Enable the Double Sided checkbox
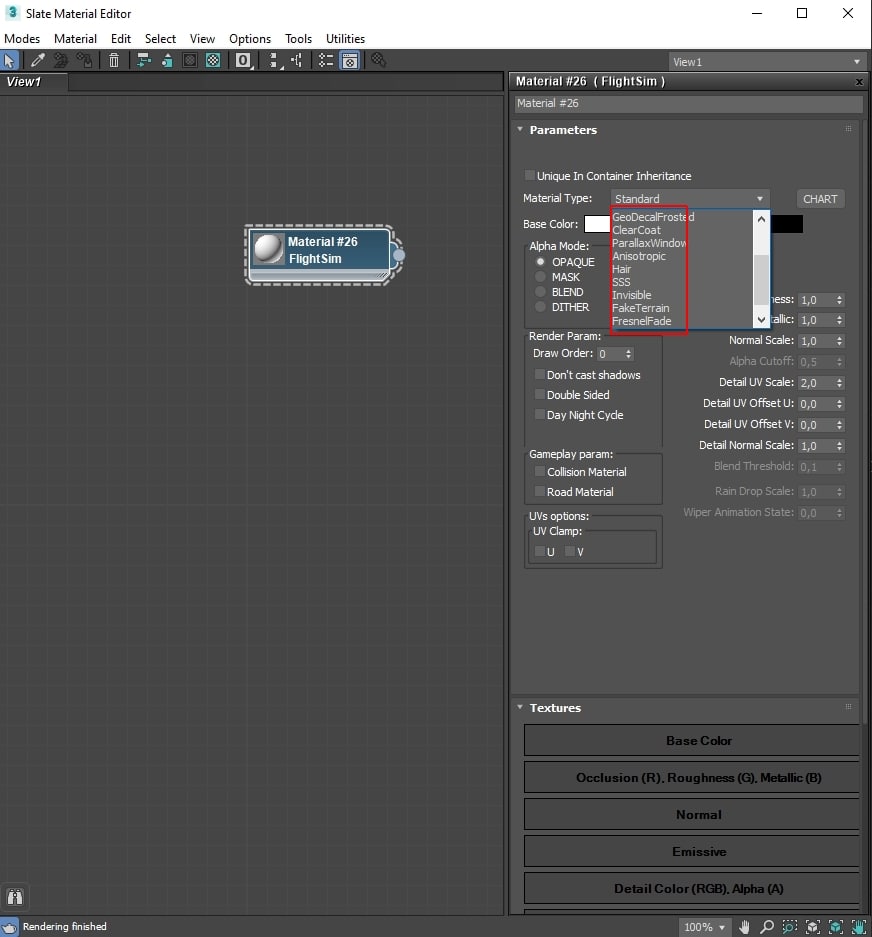This screenshot has height=937, width=872. 540,395
